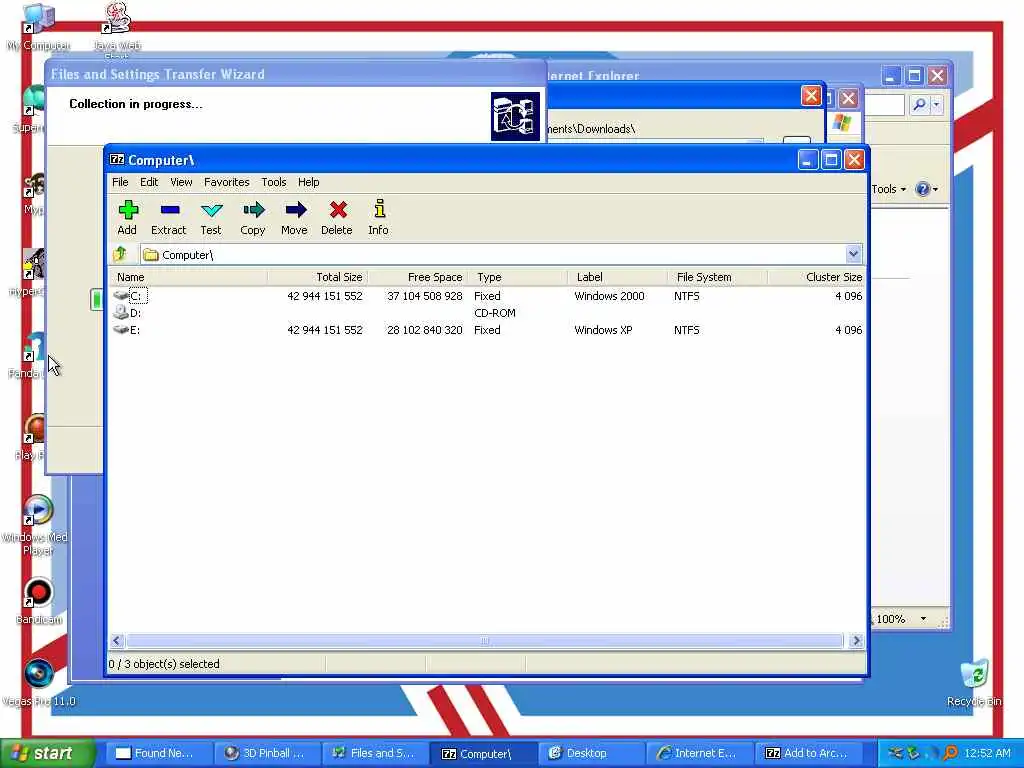Click the Windows 2000 label cell
This screenshot has width=1024, height=768.
click(x=609, y=296)
